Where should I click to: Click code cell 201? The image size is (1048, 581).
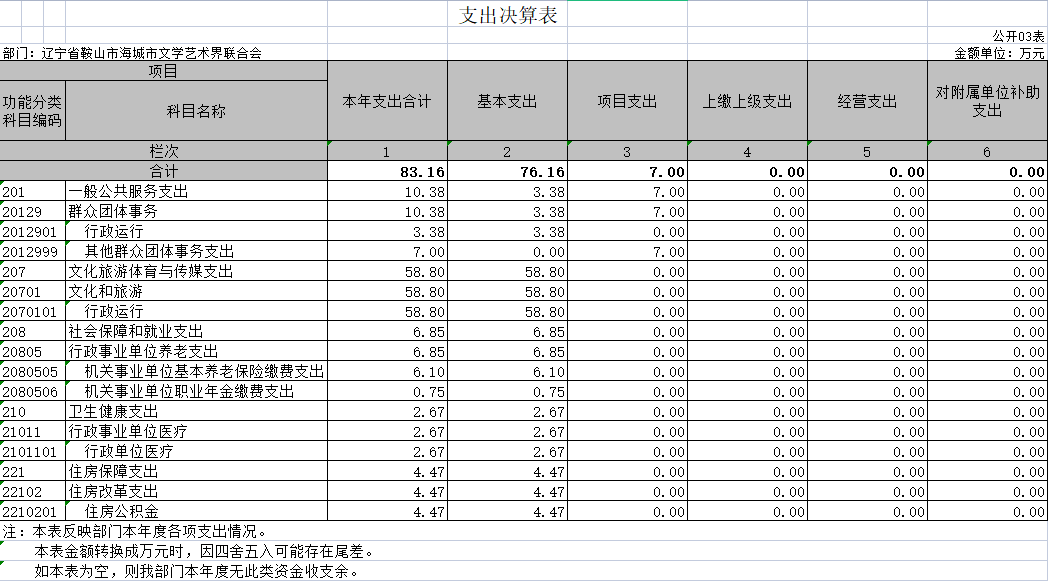32,192
